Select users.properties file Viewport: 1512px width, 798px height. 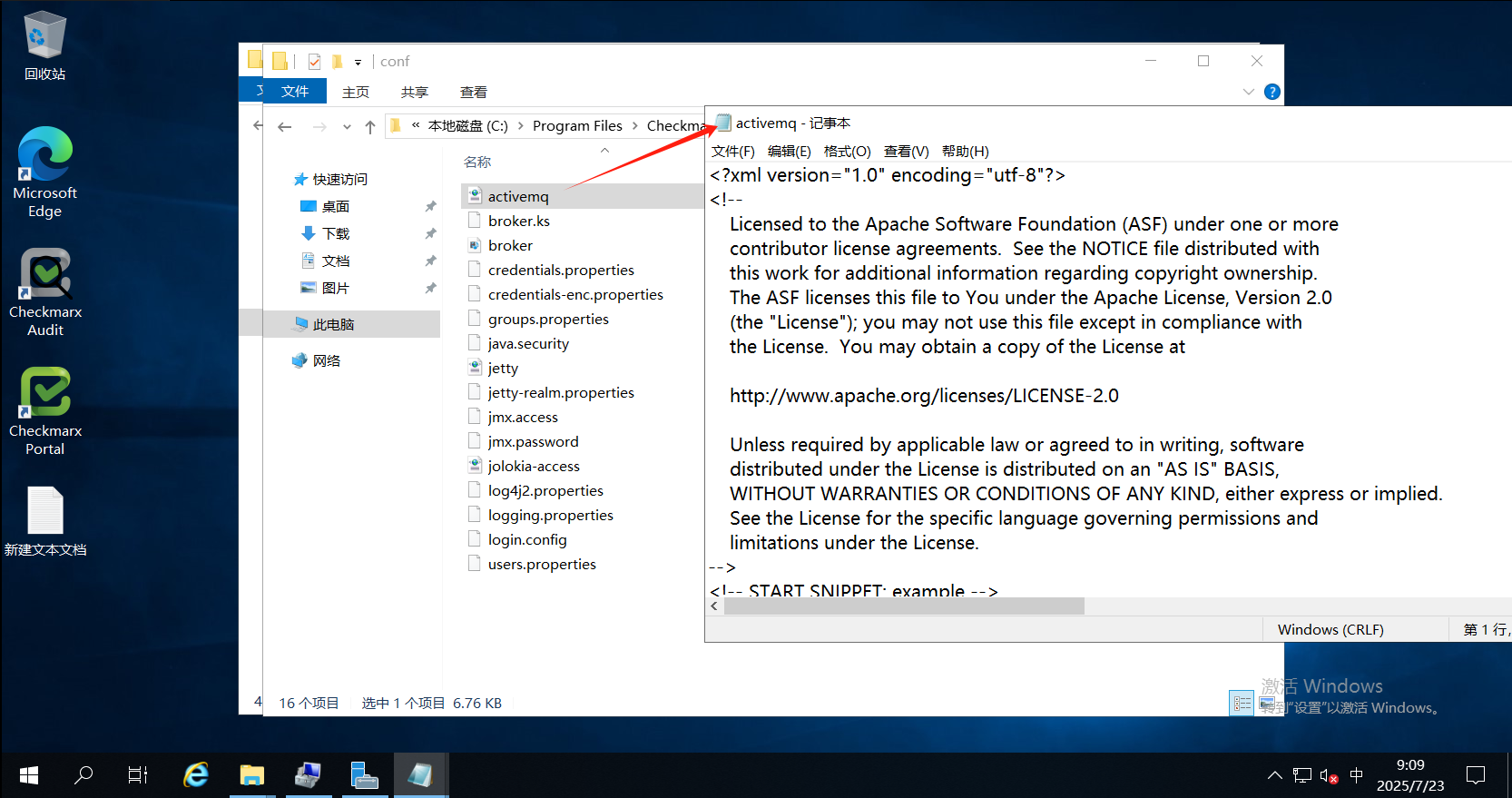[x=542, y=565]
